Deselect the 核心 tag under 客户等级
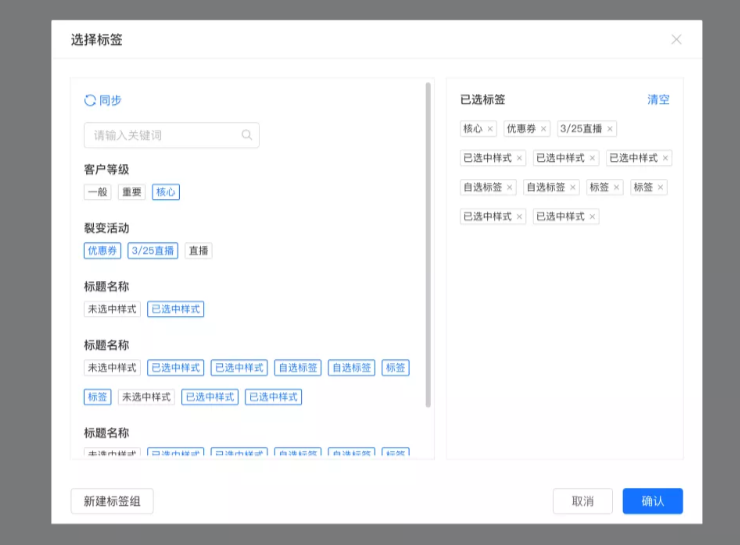Viewport: 740px width, 545px height. pyautogui.click(x=166, y=192)
